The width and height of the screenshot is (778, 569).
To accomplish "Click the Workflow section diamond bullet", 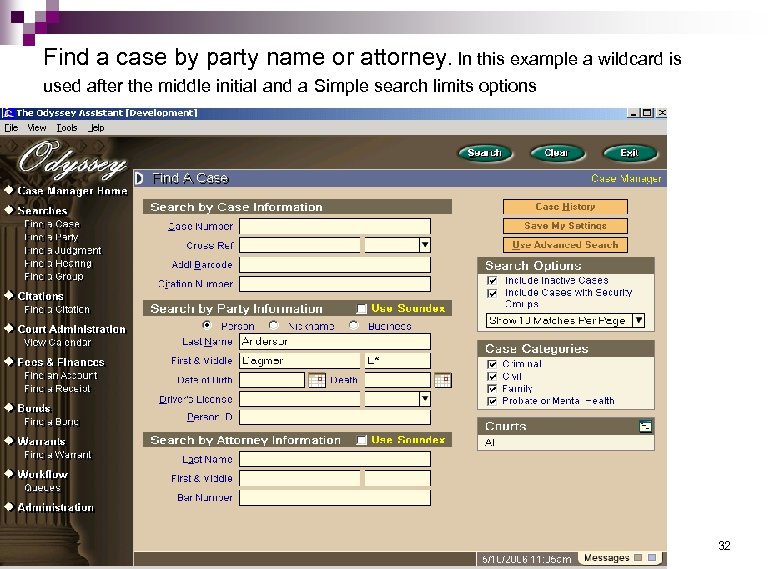I will tap(8, 474).
